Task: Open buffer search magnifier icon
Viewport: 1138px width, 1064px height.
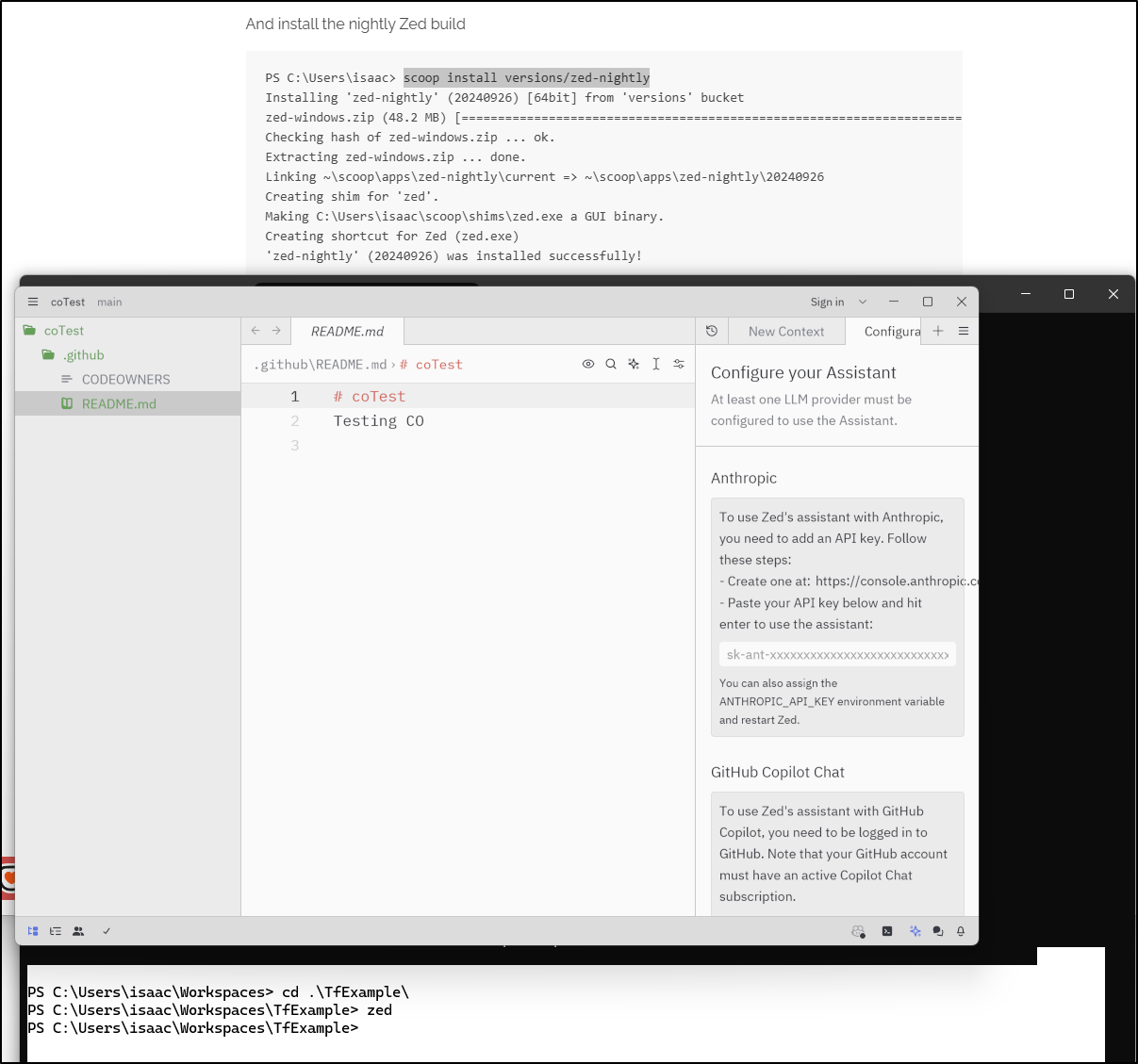Action: pyautogui.click(x=611, y=364)
